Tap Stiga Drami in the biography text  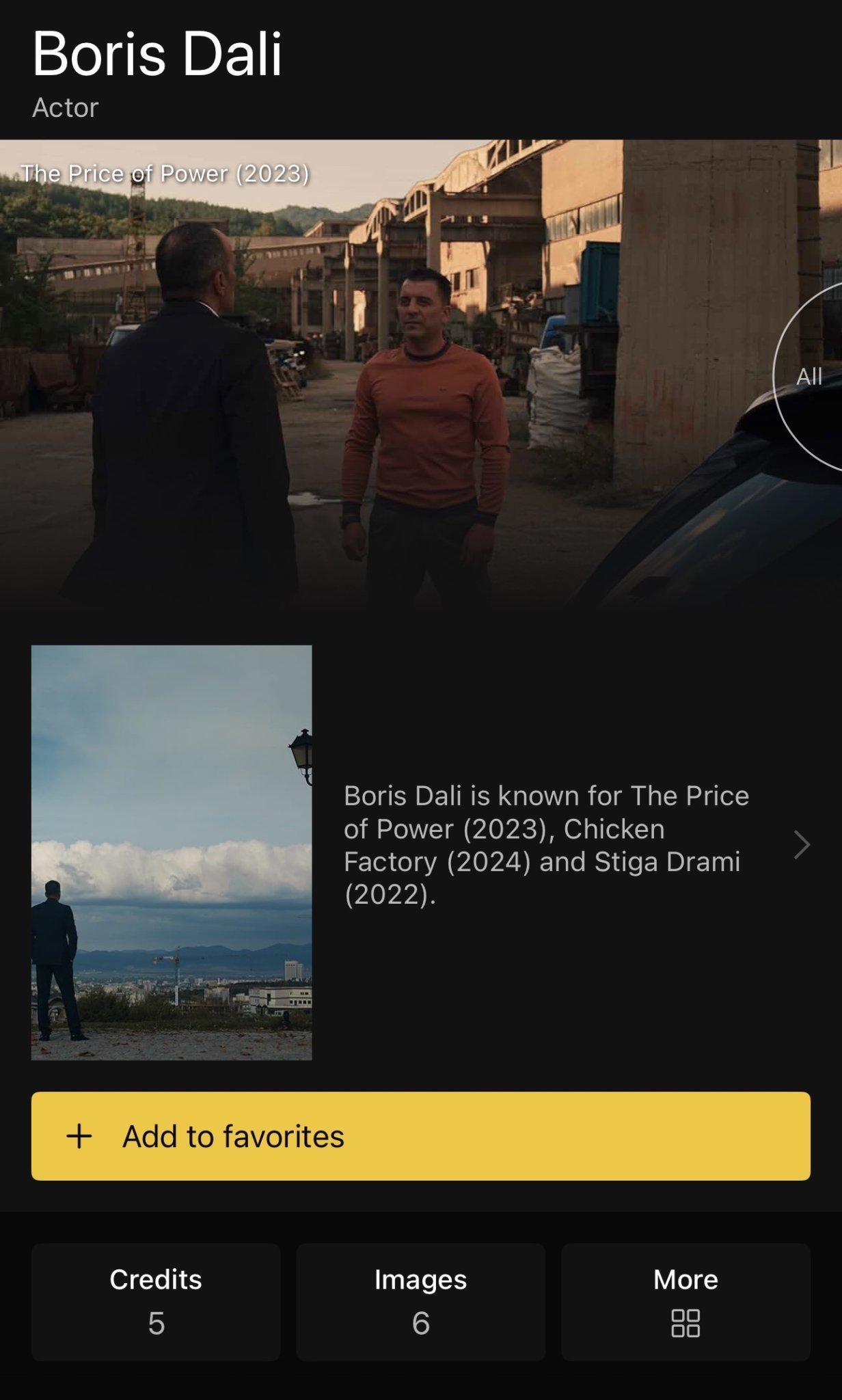pos(667,862)
